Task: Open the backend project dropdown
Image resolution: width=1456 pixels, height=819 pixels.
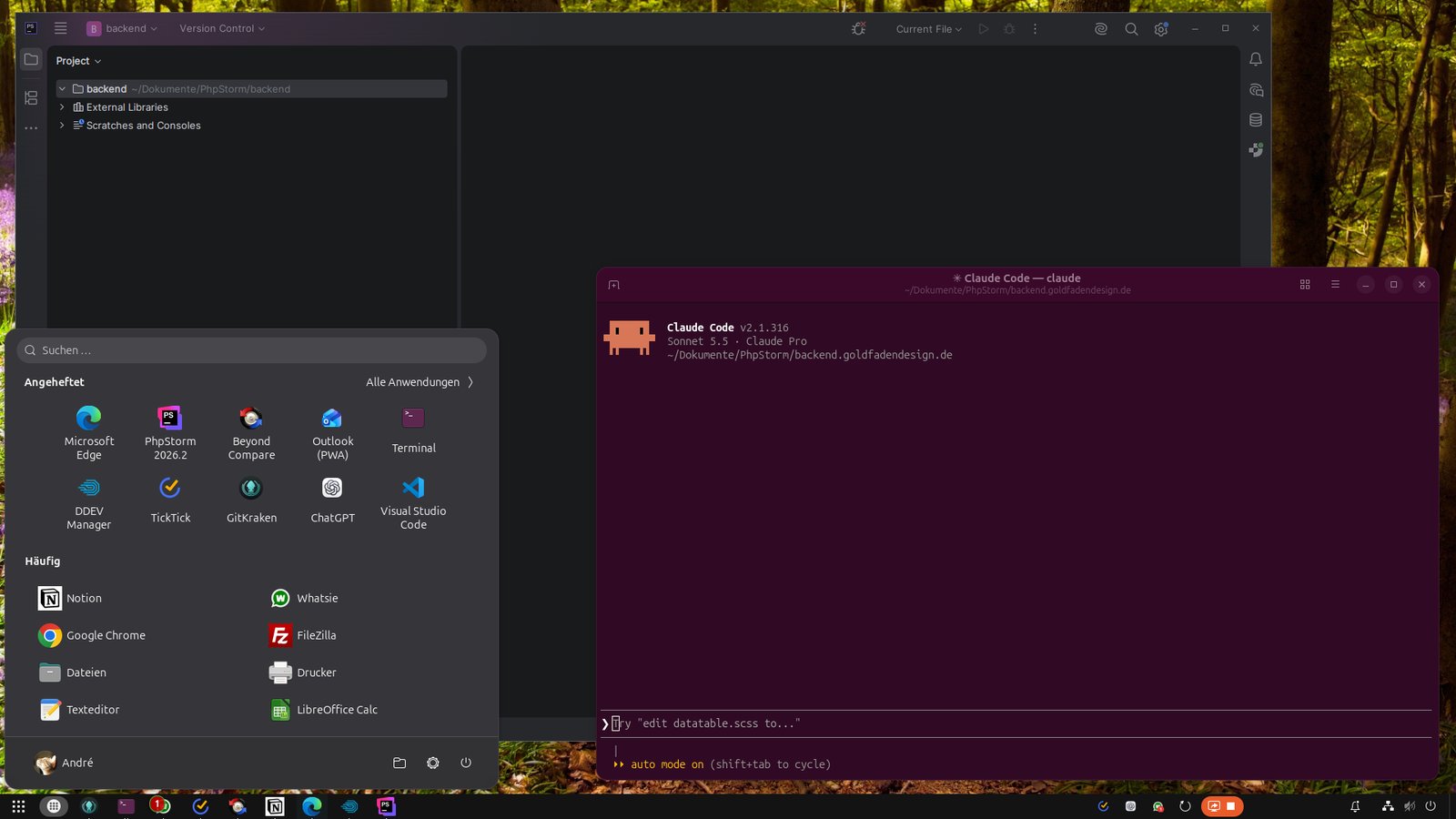Action: [123, 28]
